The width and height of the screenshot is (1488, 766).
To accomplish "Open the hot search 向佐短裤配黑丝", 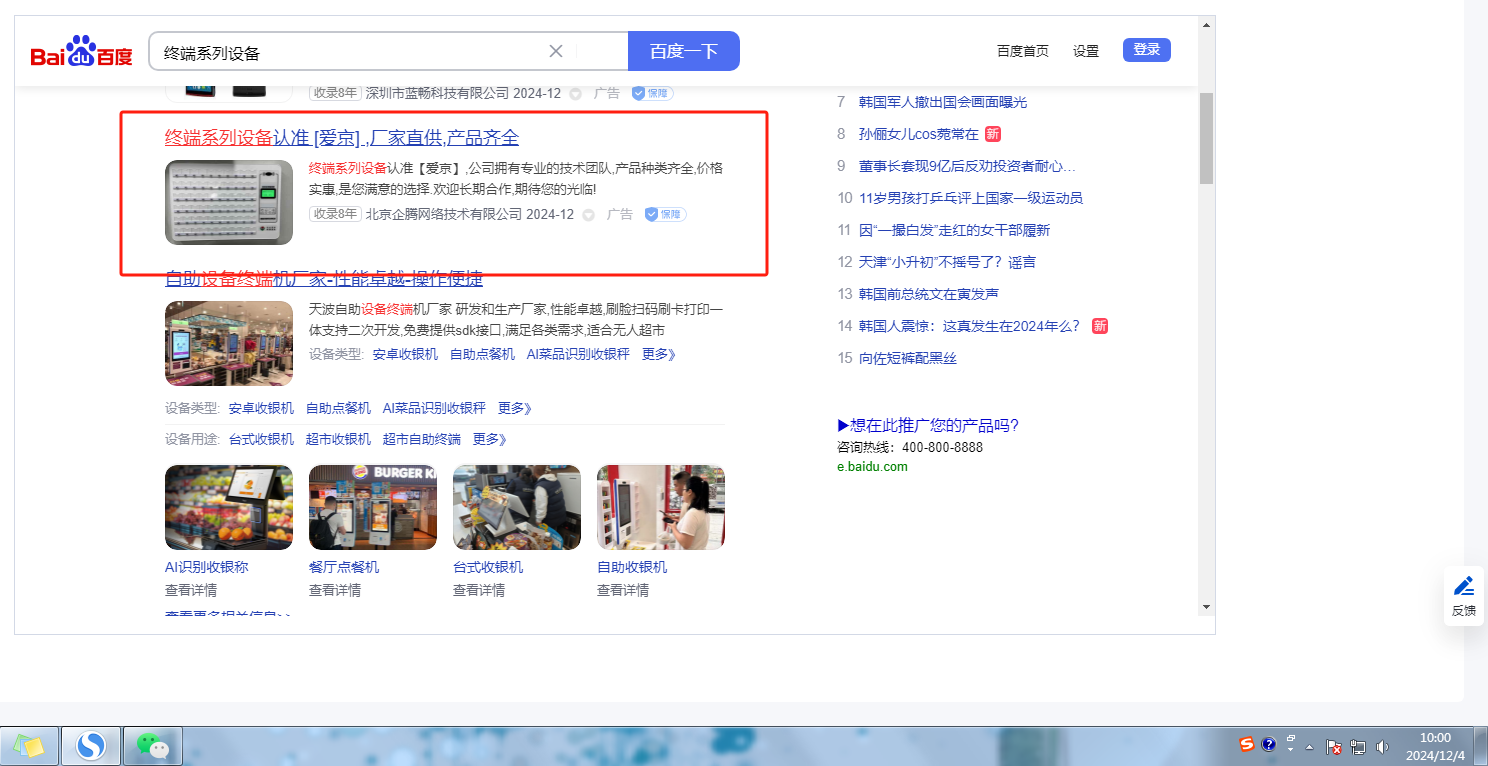I will pos(908,358).
